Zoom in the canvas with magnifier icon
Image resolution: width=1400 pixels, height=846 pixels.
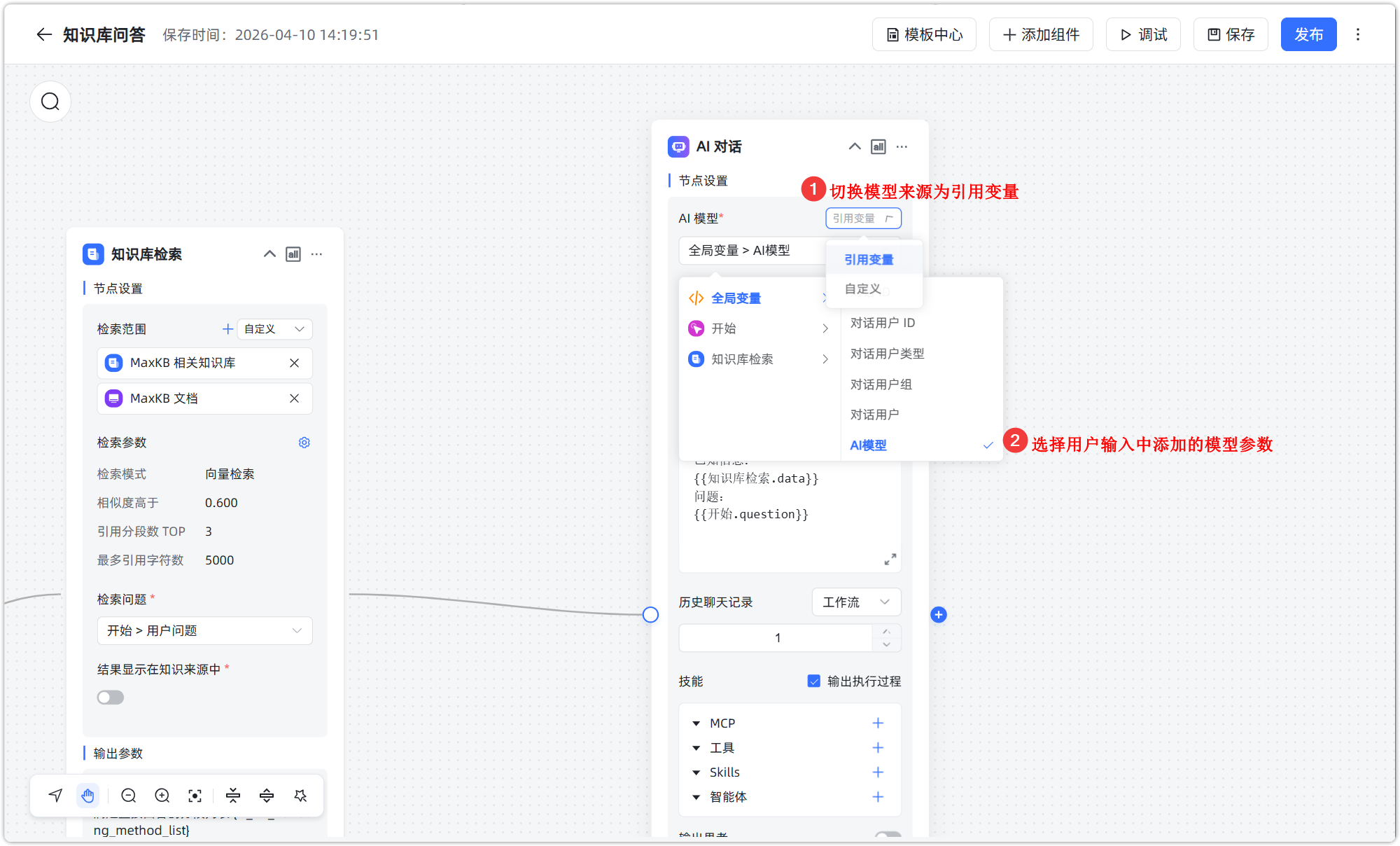coord(162,795)
